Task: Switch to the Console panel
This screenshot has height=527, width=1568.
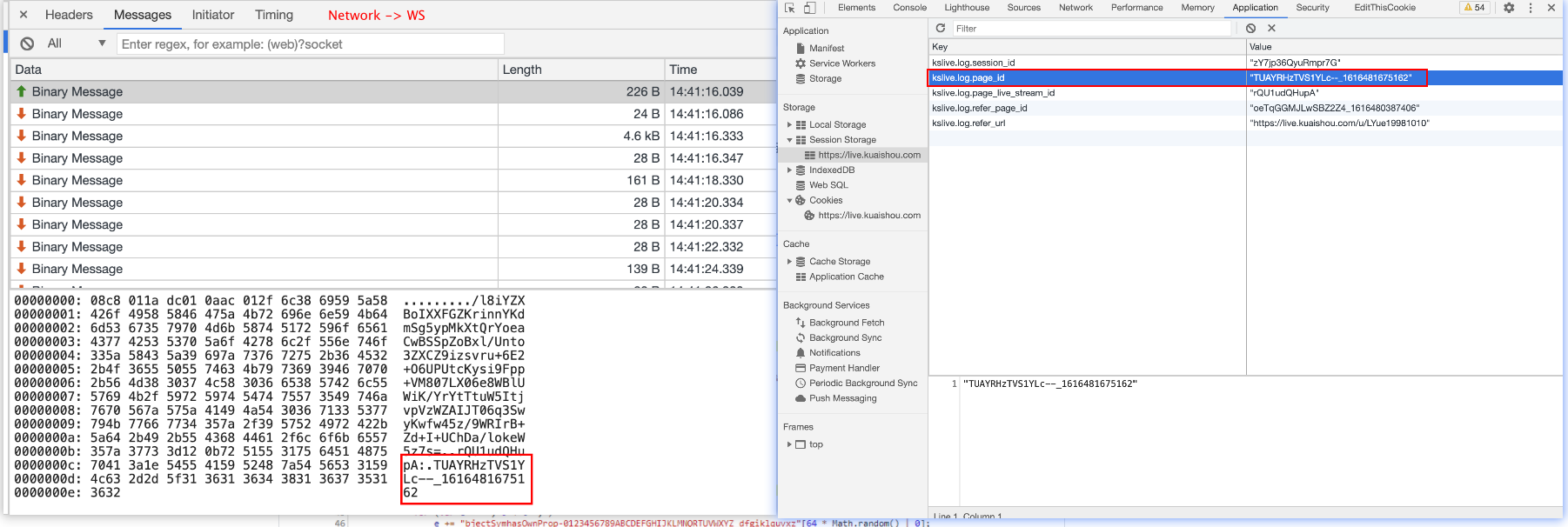Action: pyautogui.click(x=909, y=8)
